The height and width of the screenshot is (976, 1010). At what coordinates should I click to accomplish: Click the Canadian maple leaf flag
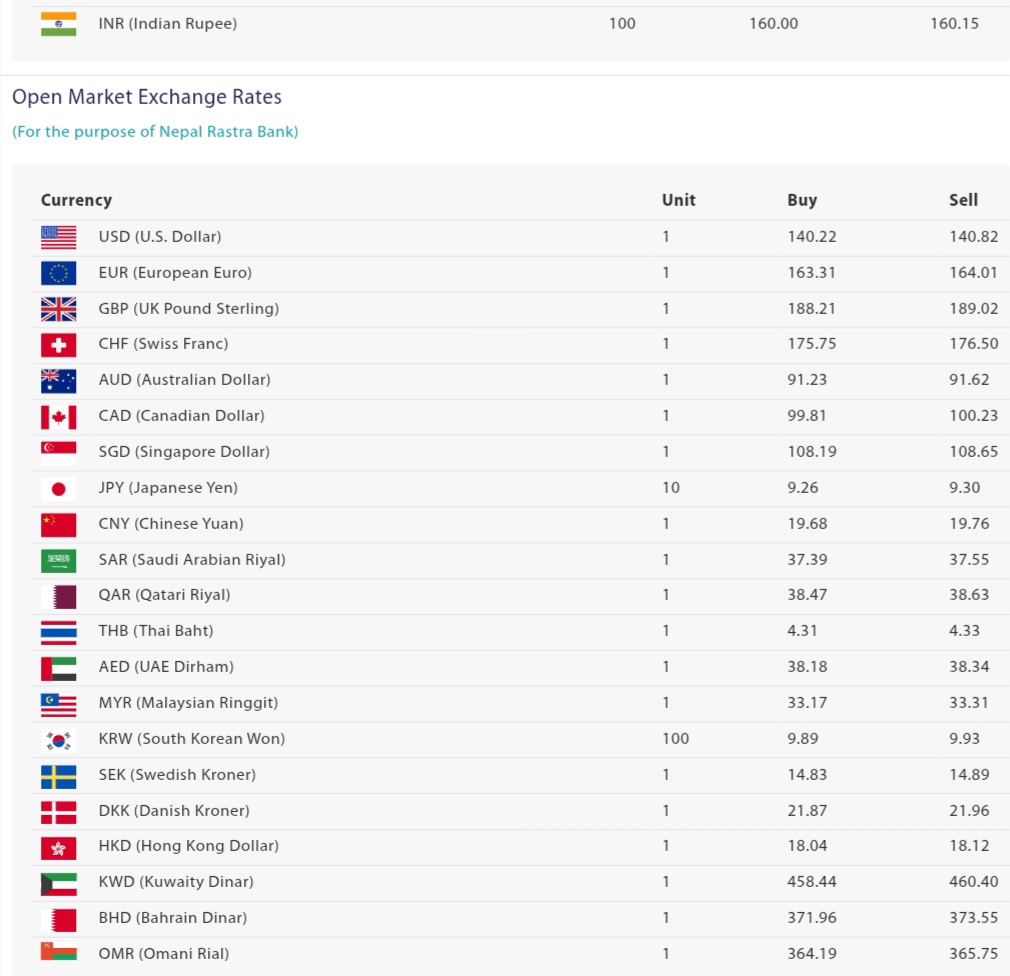(x=58, y=417)
